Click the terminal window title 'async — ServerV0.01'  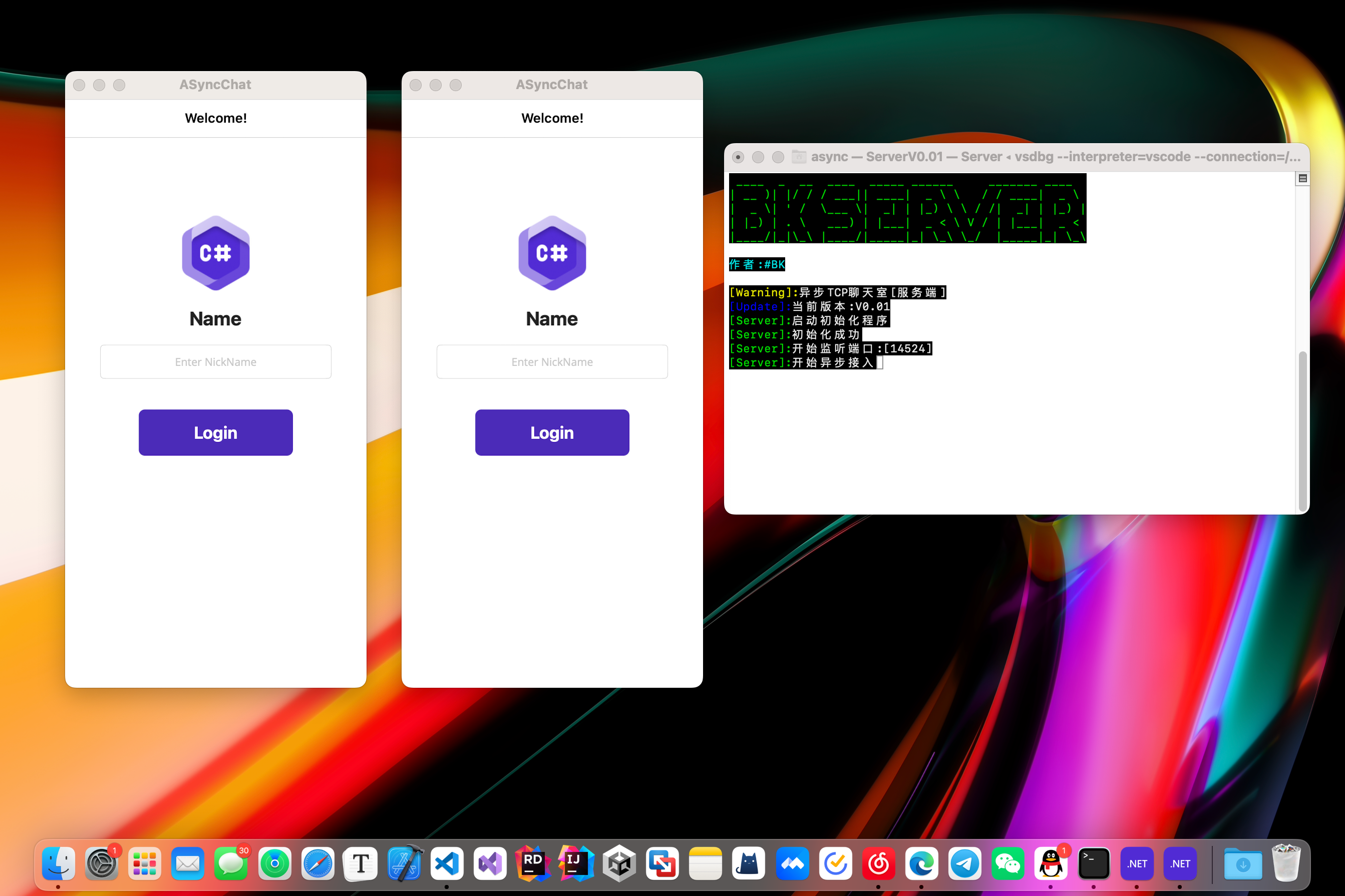pos(877,157)
